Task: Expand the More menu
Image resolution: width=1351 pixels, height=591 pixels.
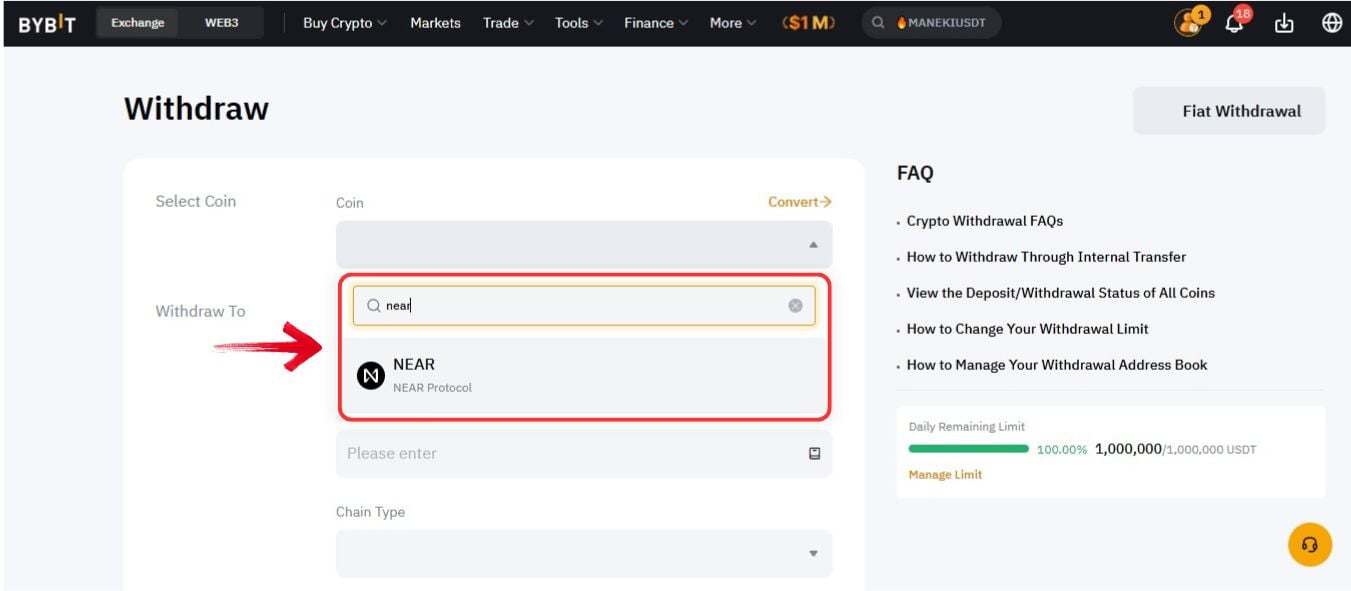Action: tap(733, 23)
